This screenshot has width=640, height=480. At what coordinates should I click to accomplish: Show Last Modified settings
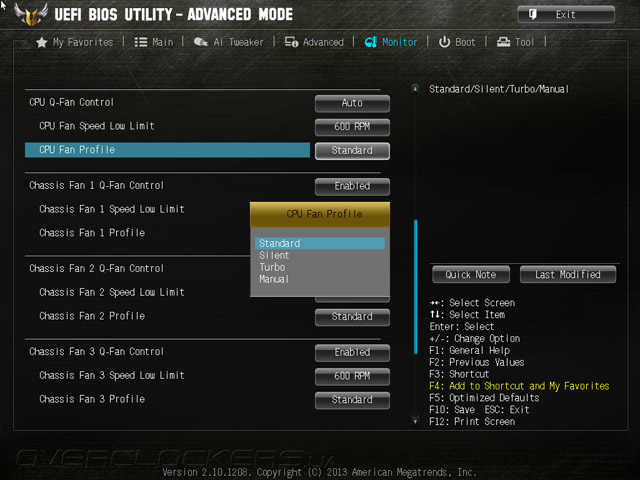(568, 275)
